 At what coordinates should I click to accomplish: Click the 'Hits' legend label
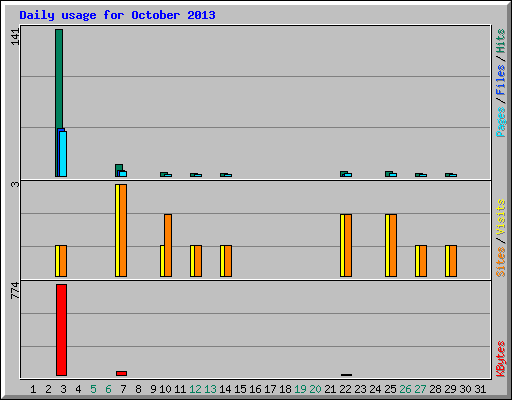tap(500, 41)
